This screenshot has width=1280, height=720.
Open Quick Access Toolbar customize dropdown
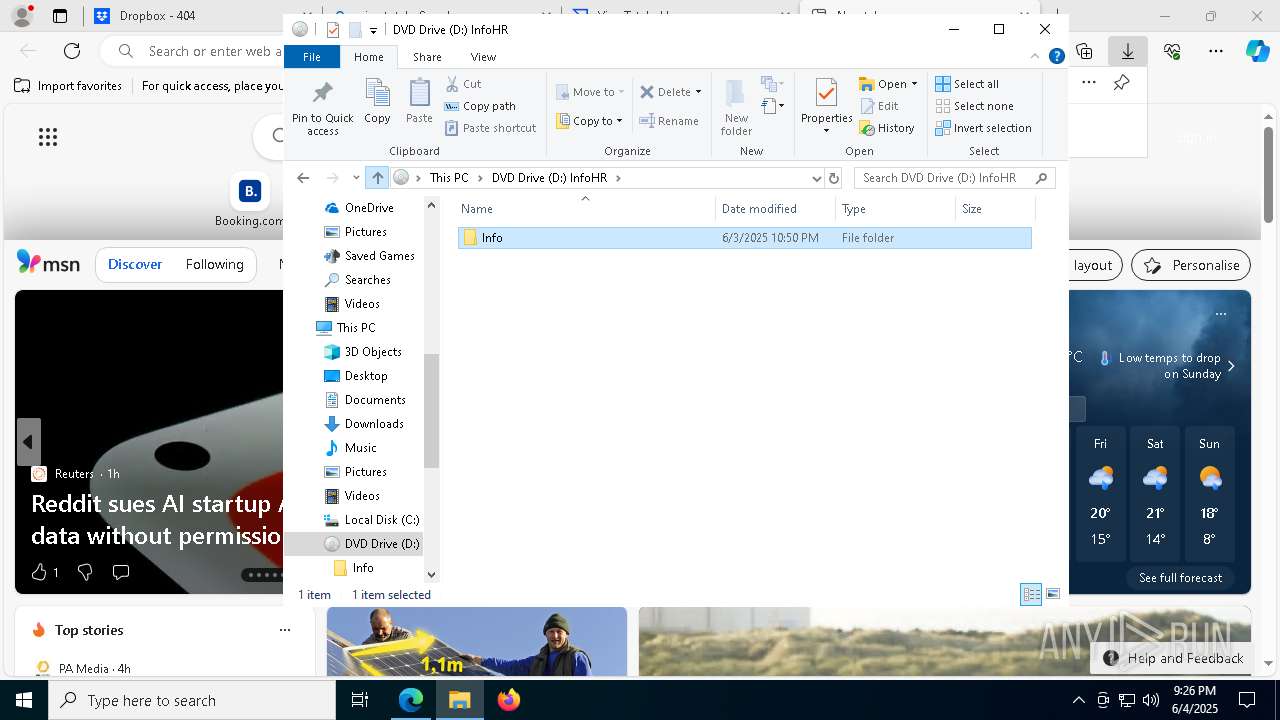(x=373, y=30)
